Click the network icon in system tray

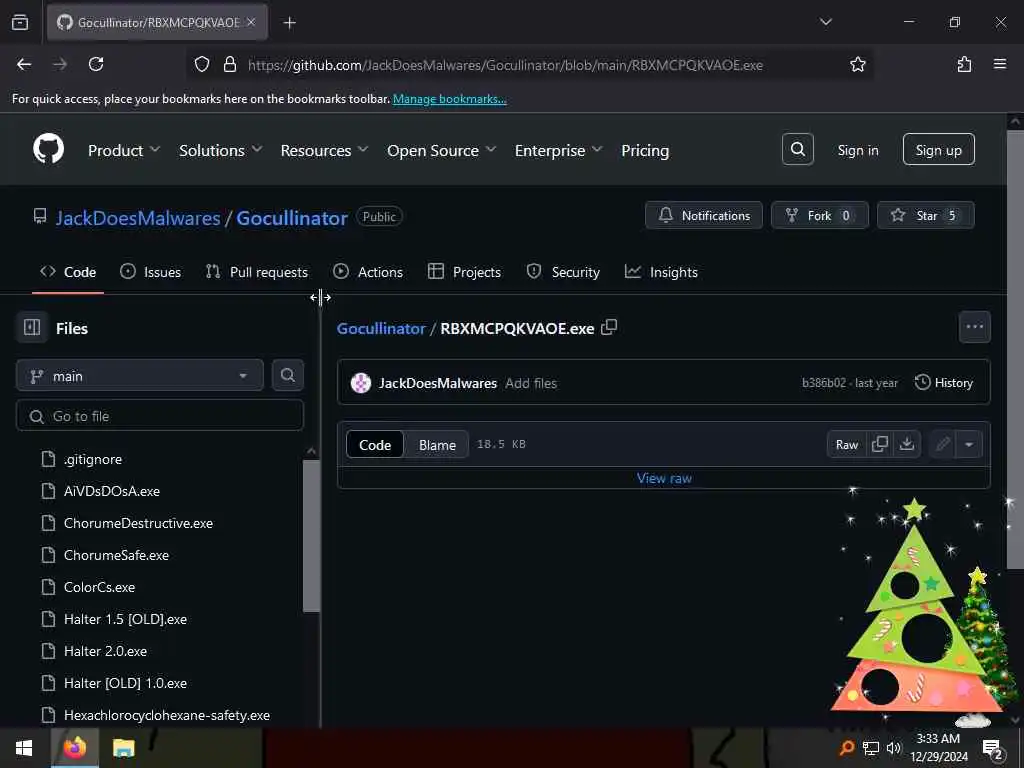point(871,748)
